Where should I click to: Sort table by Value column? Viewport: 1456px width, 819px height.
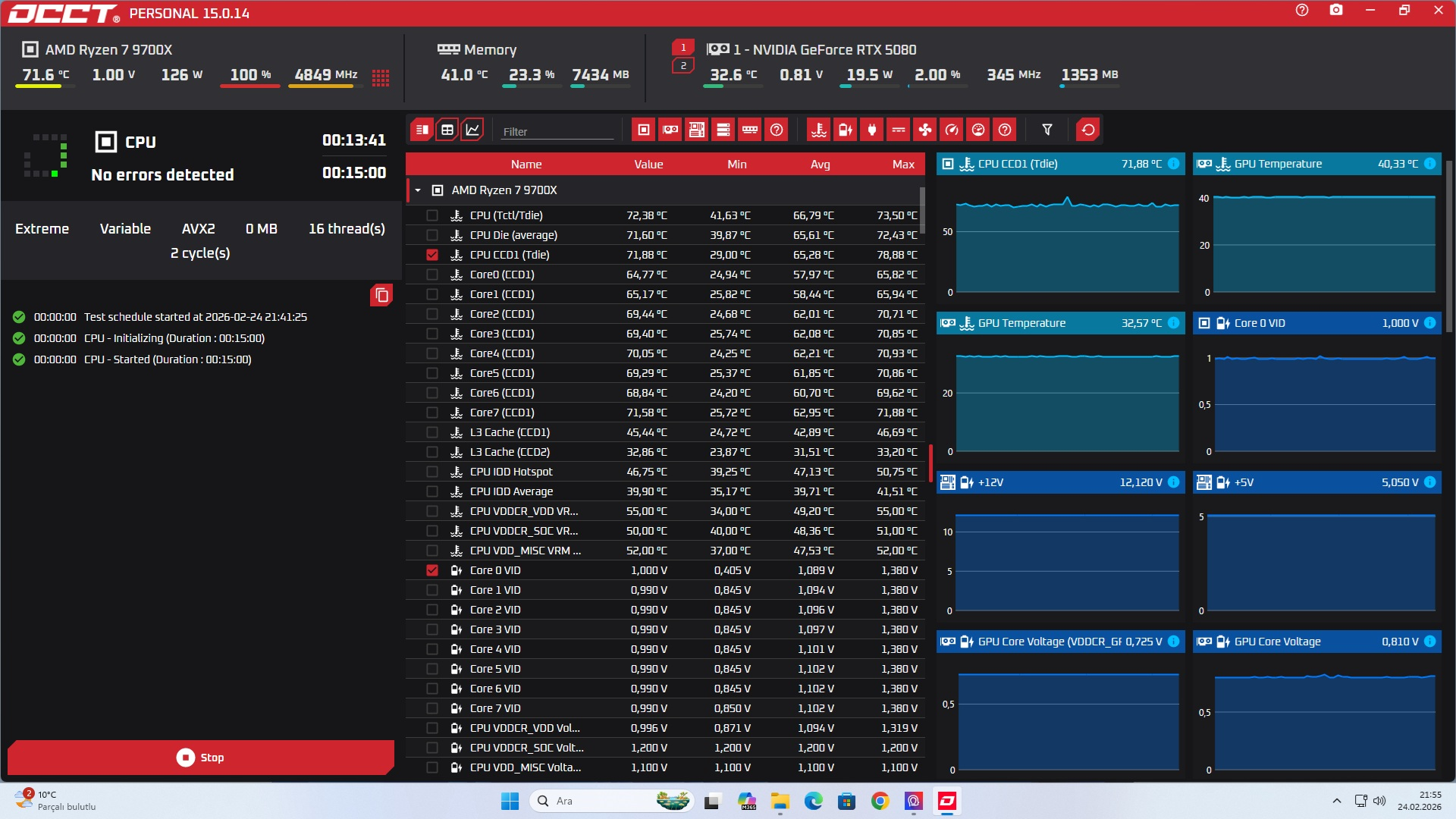[648, 165]
